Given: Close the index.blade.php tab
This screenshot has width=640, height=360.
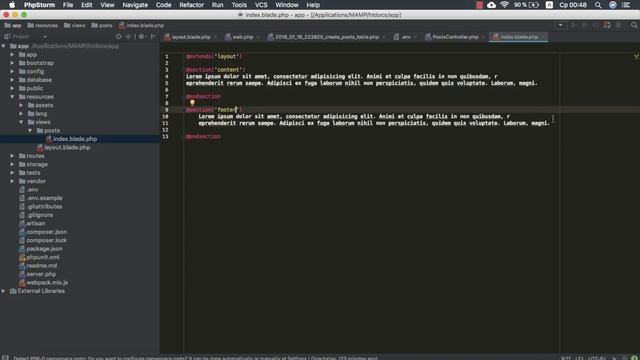Looking at the screenshot, I should click(543, 37).
